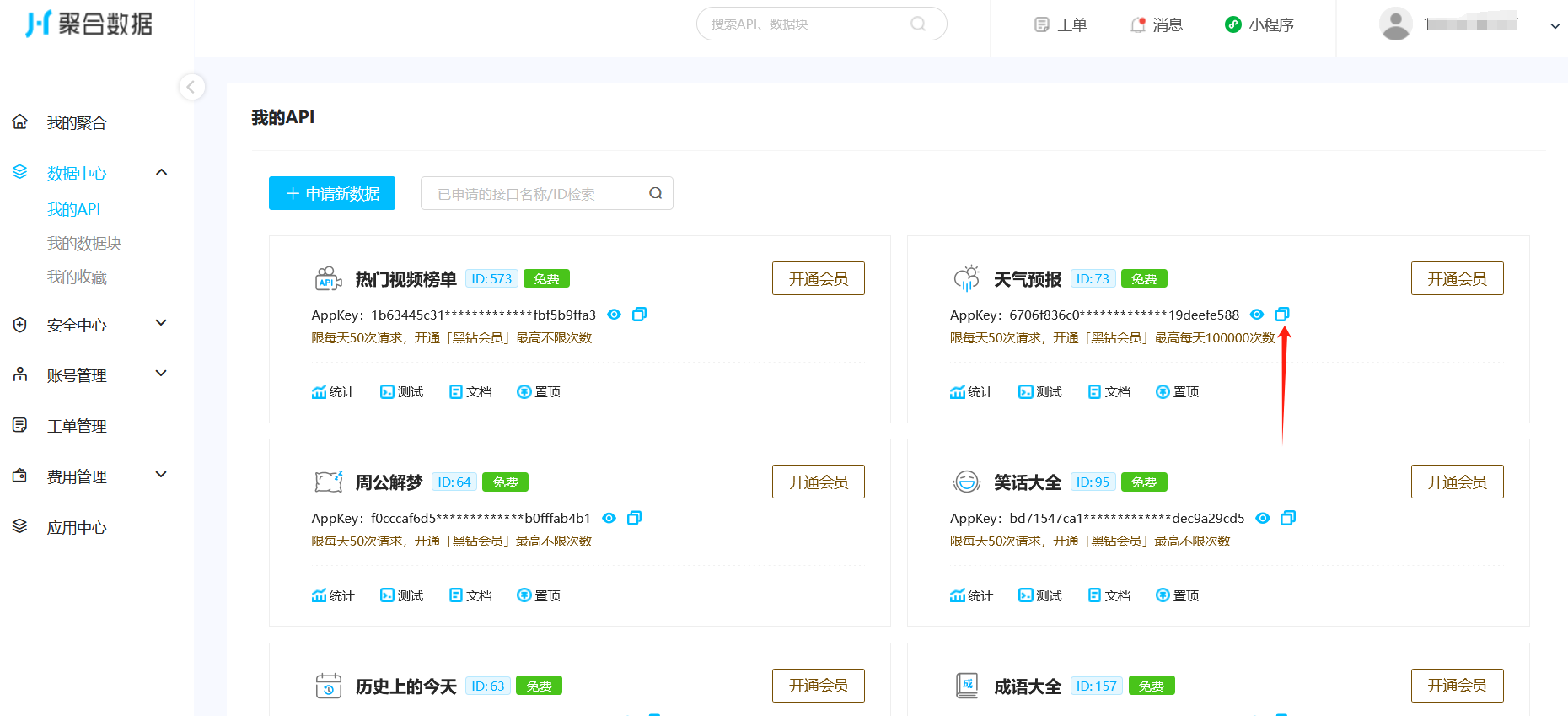Open 统计 for 天气预报
1568x716 pixels.
click(972, 391)
